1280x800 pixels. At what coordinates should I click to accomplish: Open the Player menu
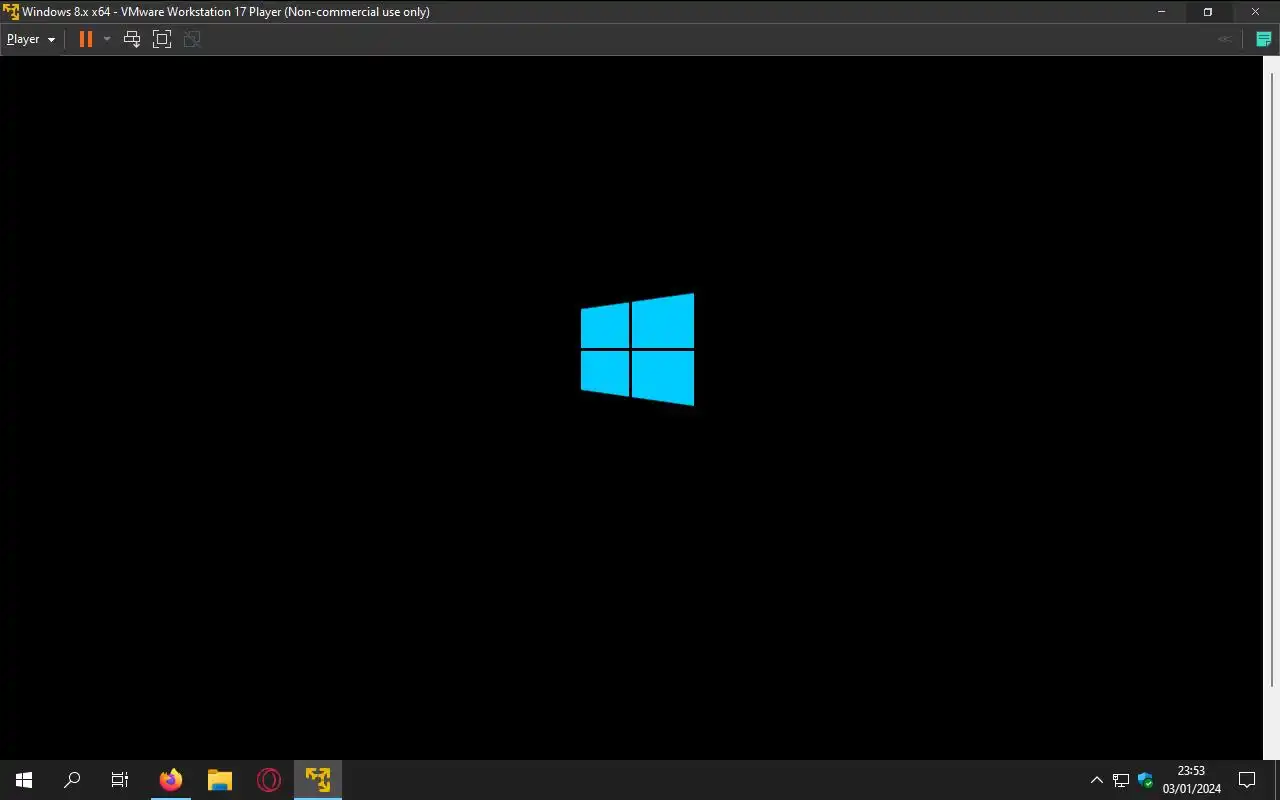[31, 39]
